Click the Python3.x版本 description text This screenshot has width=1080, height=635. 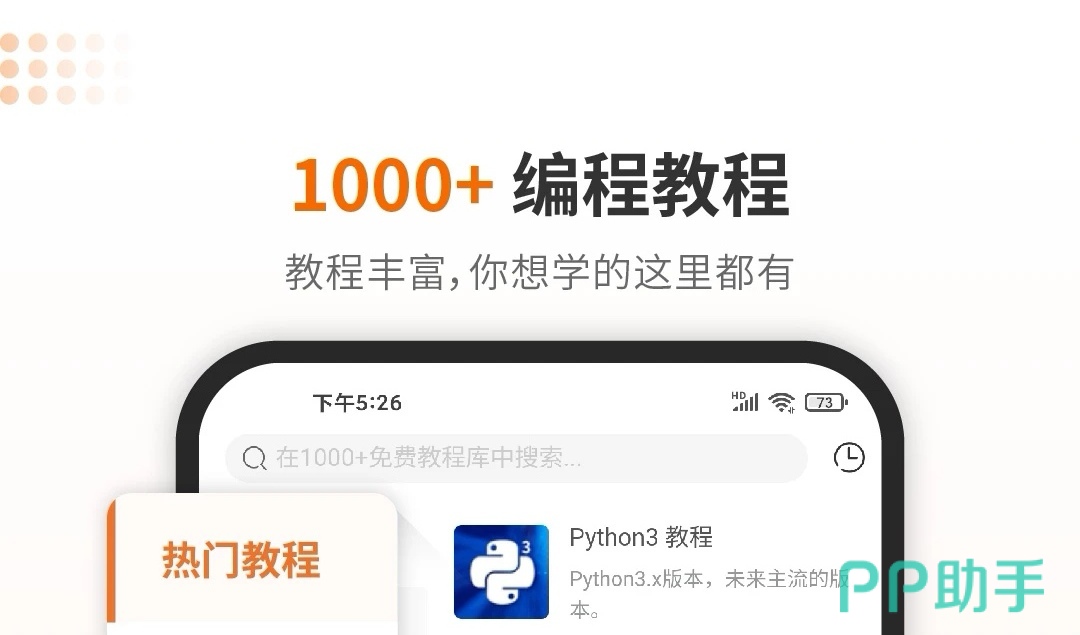click(x=709, y=593)
